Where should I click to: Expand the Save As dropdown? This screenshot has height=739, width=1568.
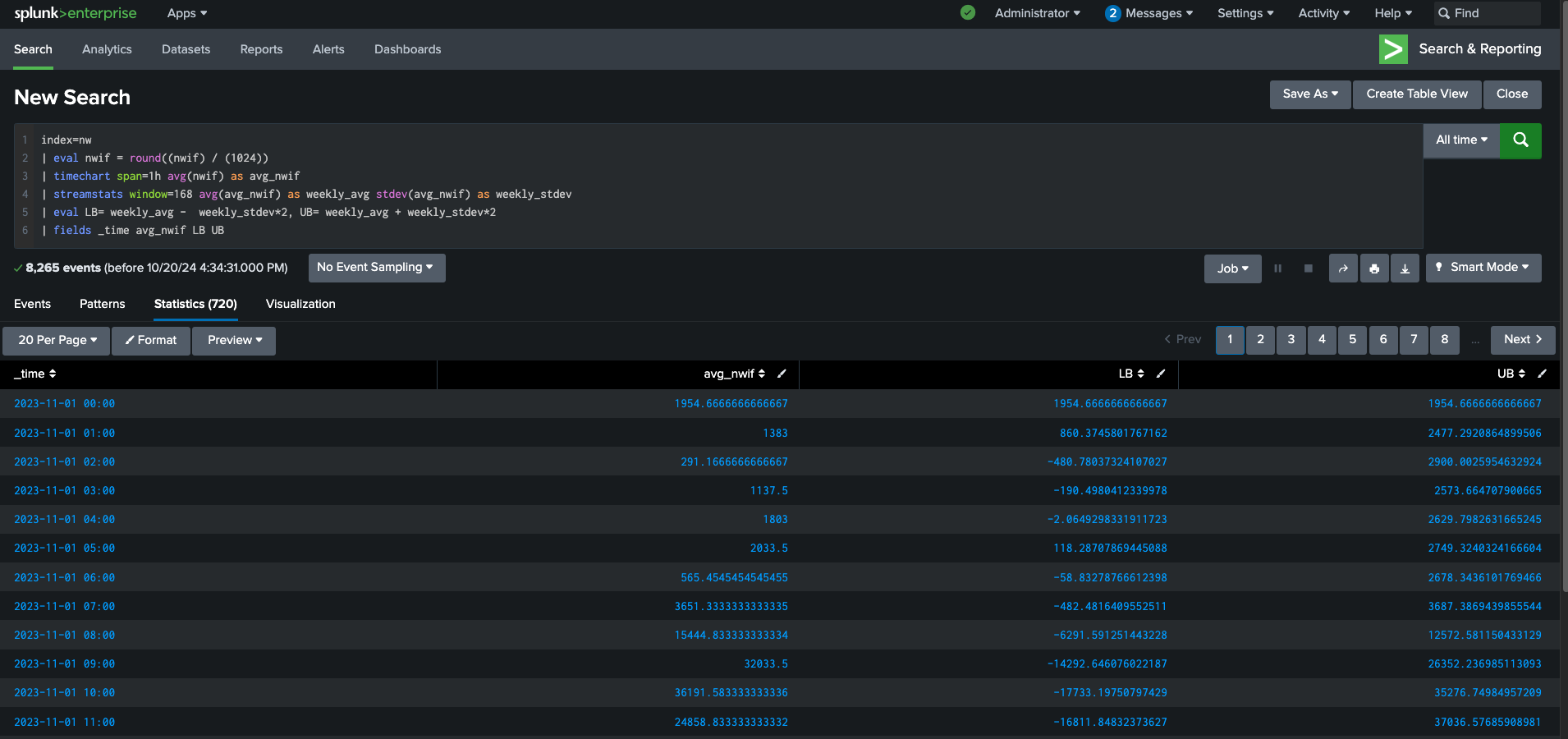pyautogui.click(x=1310, y=94)
